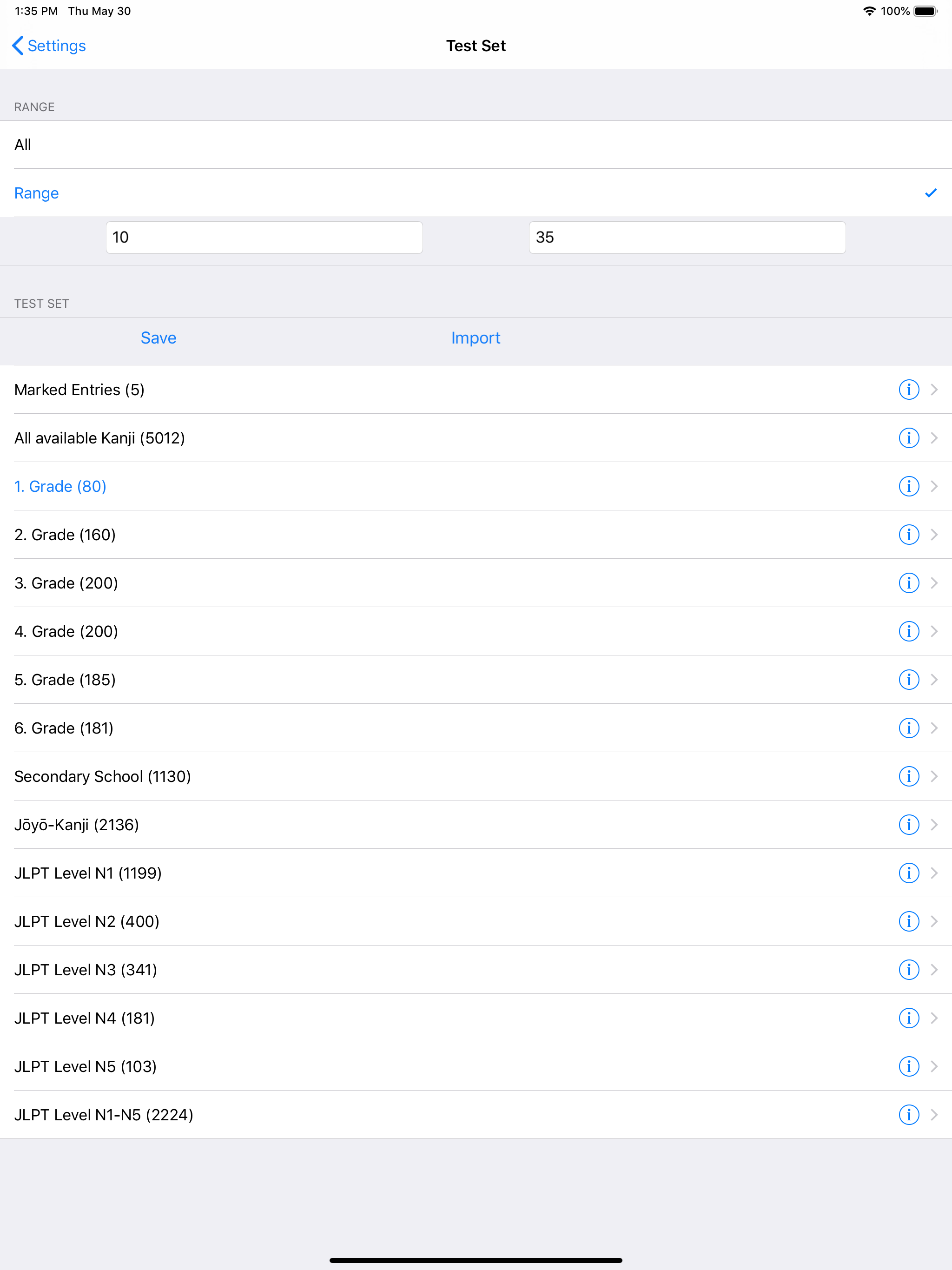Screen dimensions: 952x1270
Task: Expand JLPT Level N1 chevron
Action: click(934, 873)
